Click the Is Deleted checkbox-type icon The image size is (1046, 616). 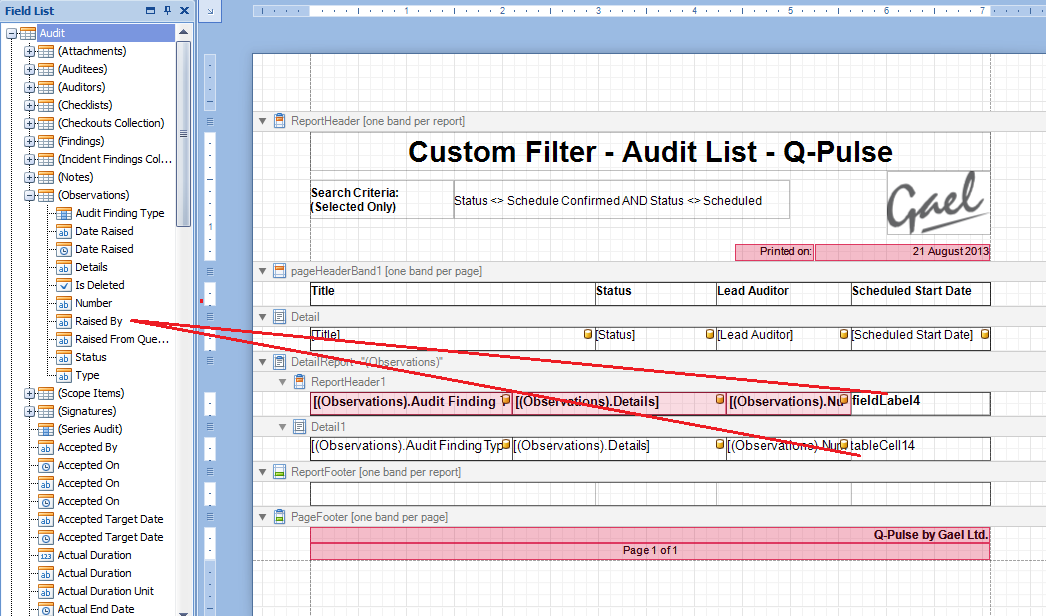pyautogui.click(x=63, y=286)
